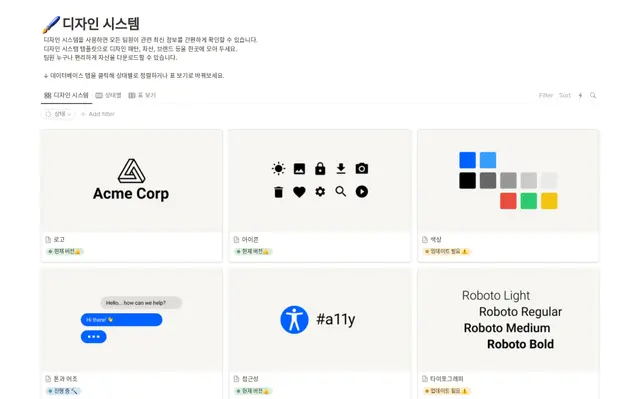Click the Roboto Bold text sample
640x399 pixels.
pyautogui.click(x=520, y=344)
